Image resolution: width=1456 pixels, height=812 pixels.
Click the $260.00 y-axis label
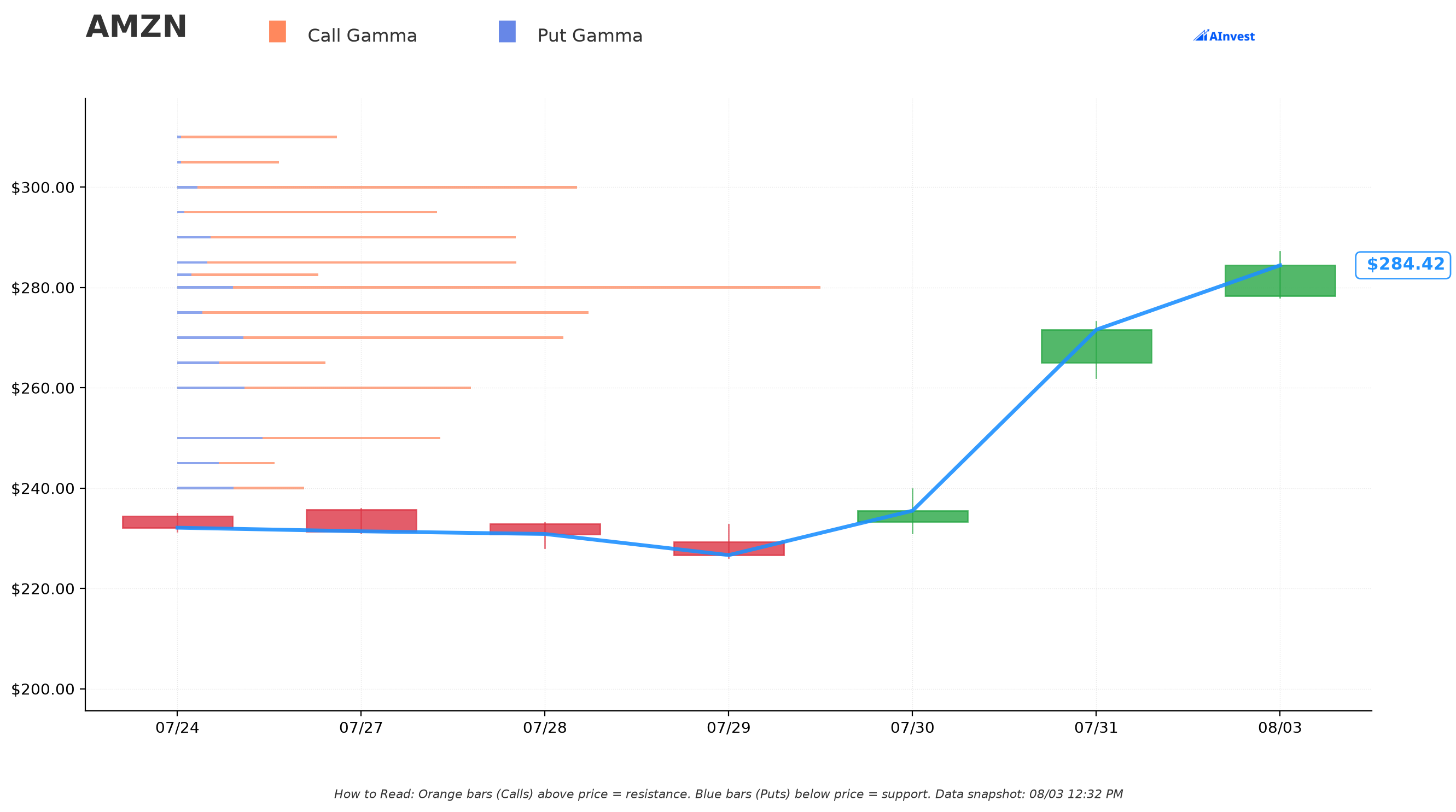click(x=43, y=388)
